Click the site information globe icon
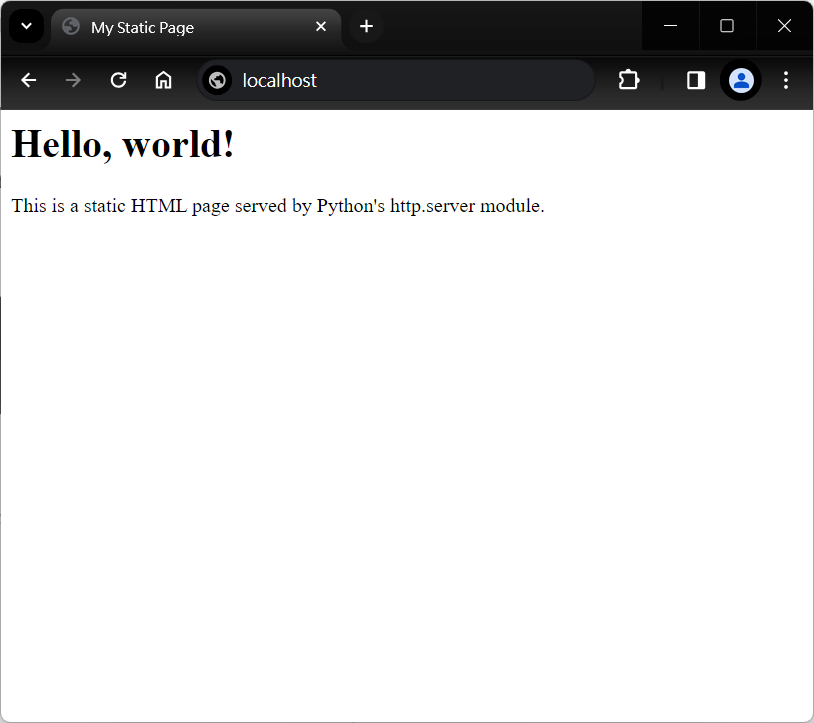This screenshot has width=814, height=723. (x=216, y=80)
